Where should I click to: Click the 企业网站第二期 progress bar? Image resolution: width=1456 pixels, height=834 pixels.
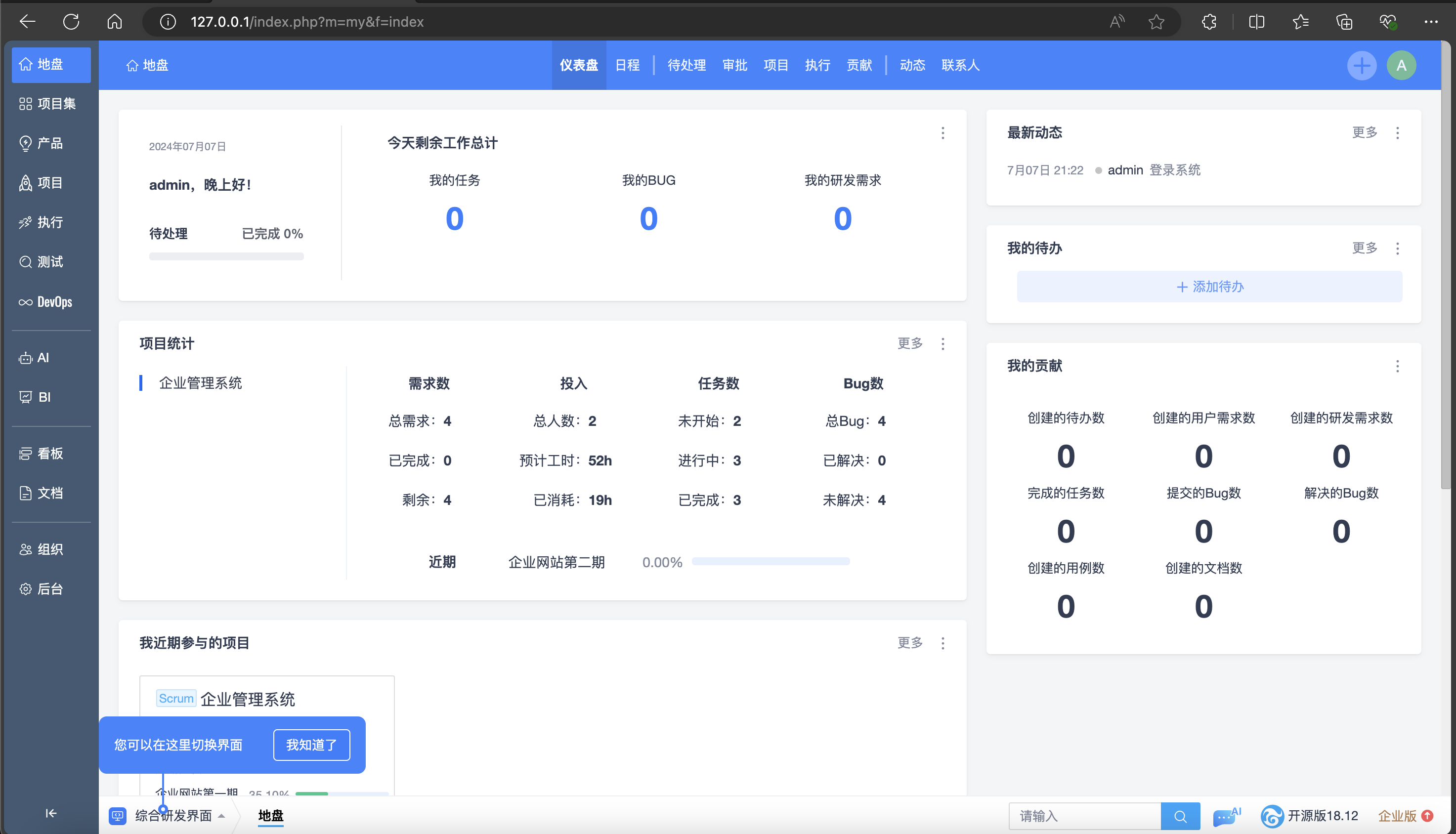[x=770, y=561]
